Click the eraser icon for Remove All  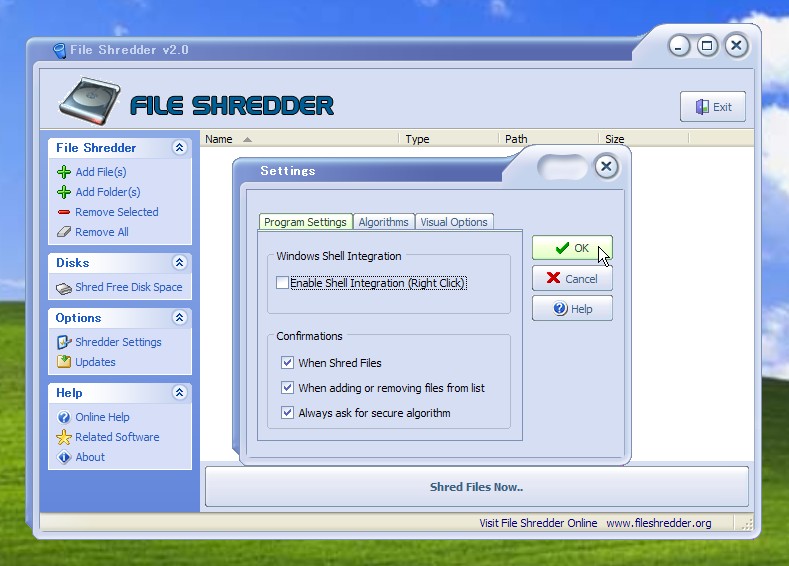click(64, 232)
